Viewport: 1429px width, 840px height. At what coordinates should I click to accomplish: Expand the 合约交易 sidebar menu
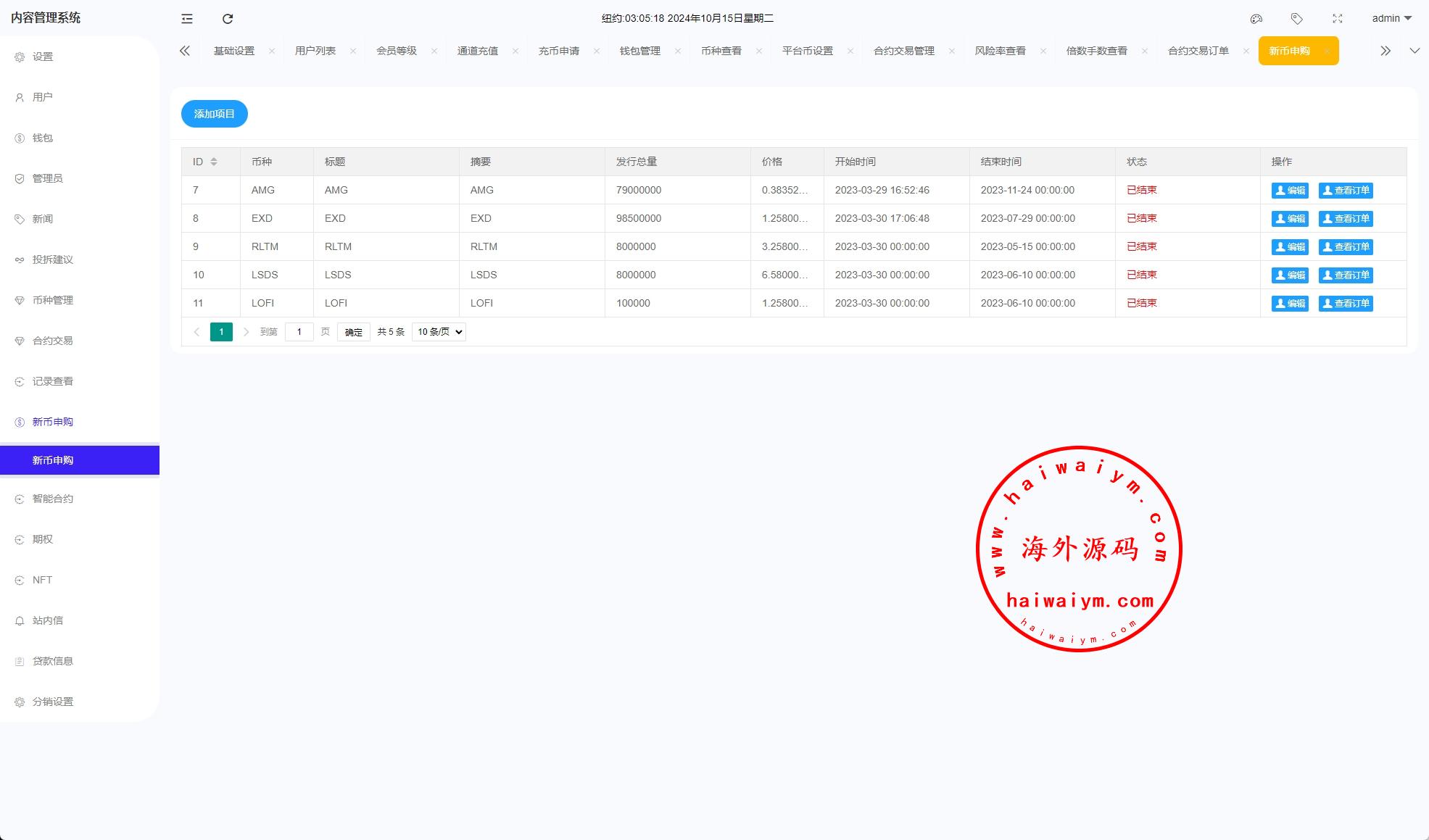click(x=53, y=341)
